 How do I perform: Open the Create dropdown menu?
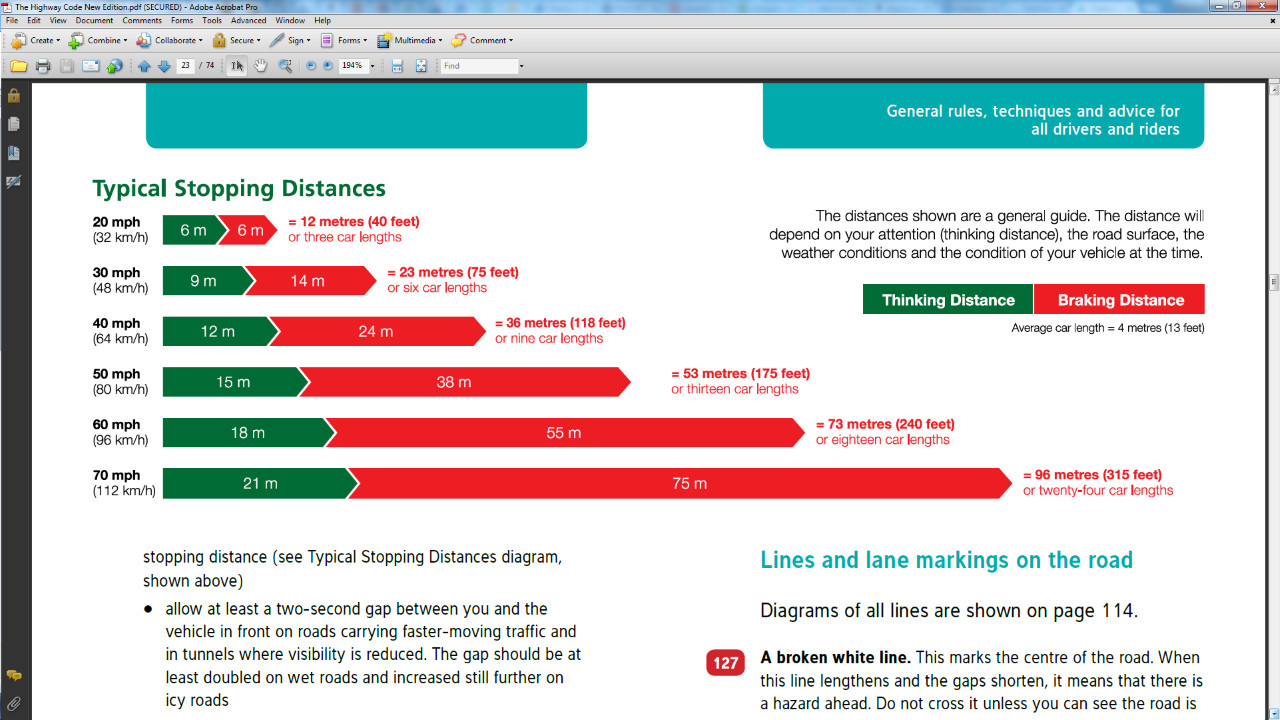click(35, 41)
